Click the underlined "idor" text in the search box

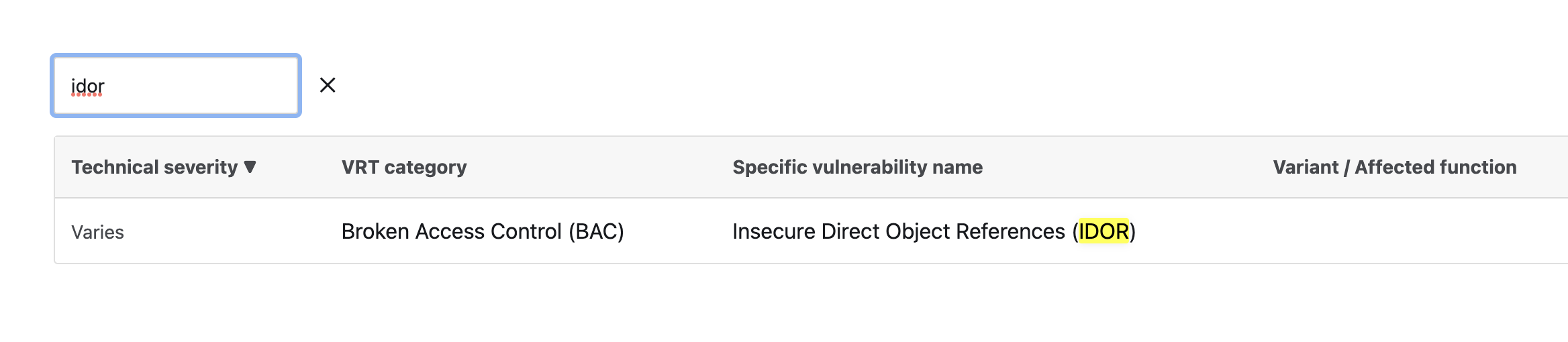(x=88, y=87)
